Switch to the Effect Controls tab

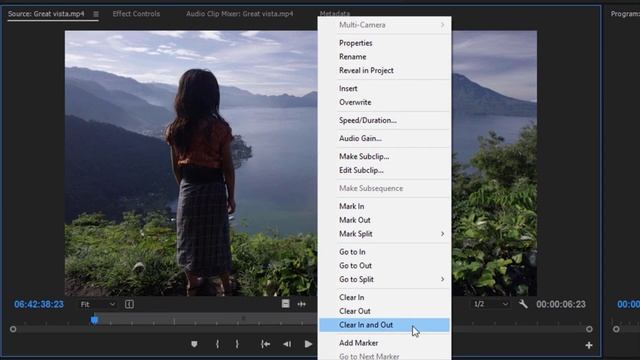click(136, 14)
